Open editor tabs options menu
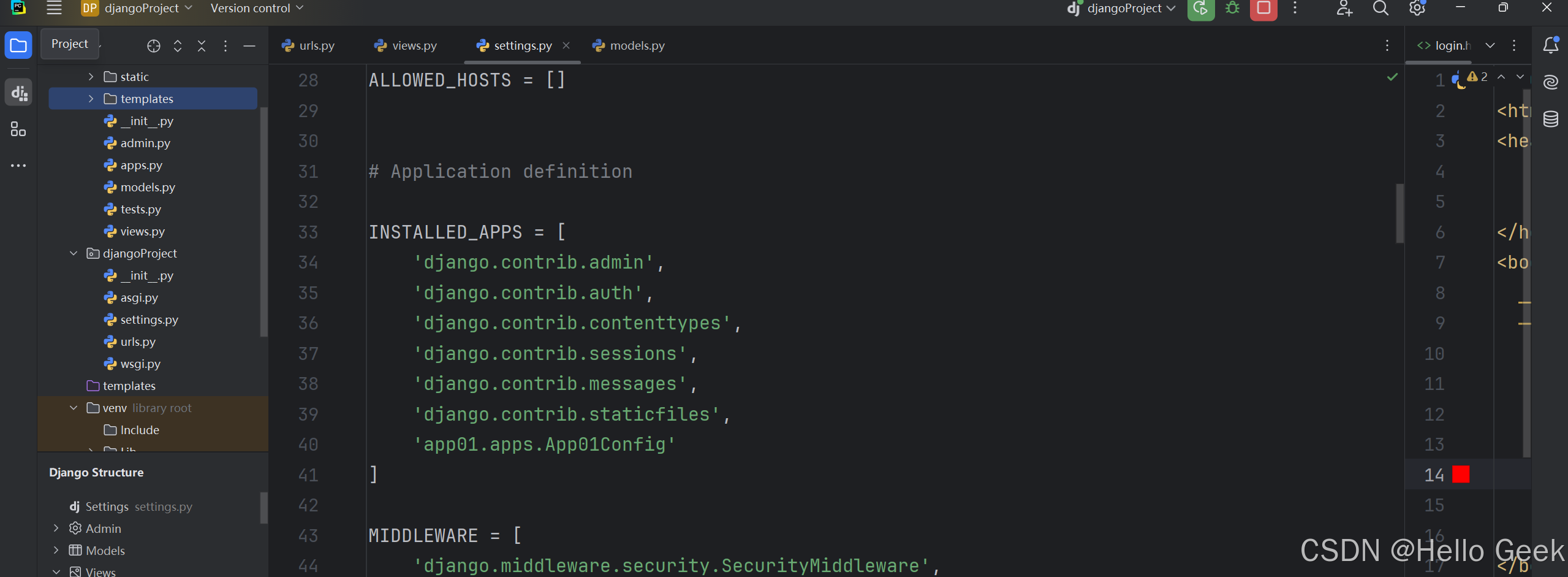The image size is (1568, 577). tap(1387, 45)
